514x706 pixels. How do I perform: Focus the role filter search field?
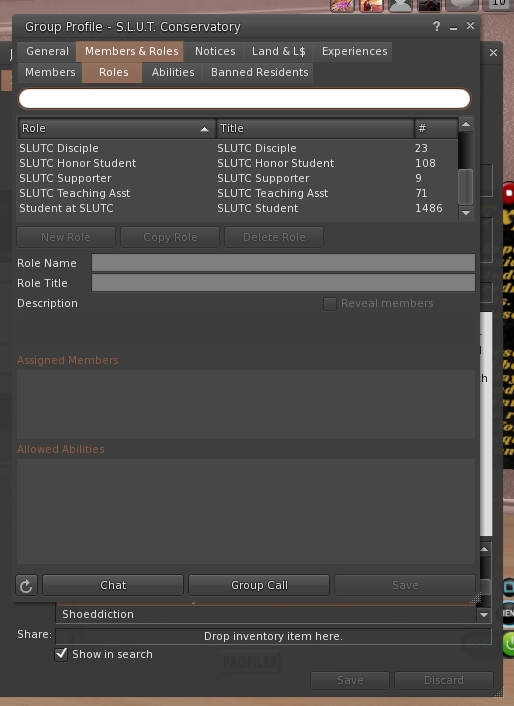pyautogui.click(x=244, y=99)
